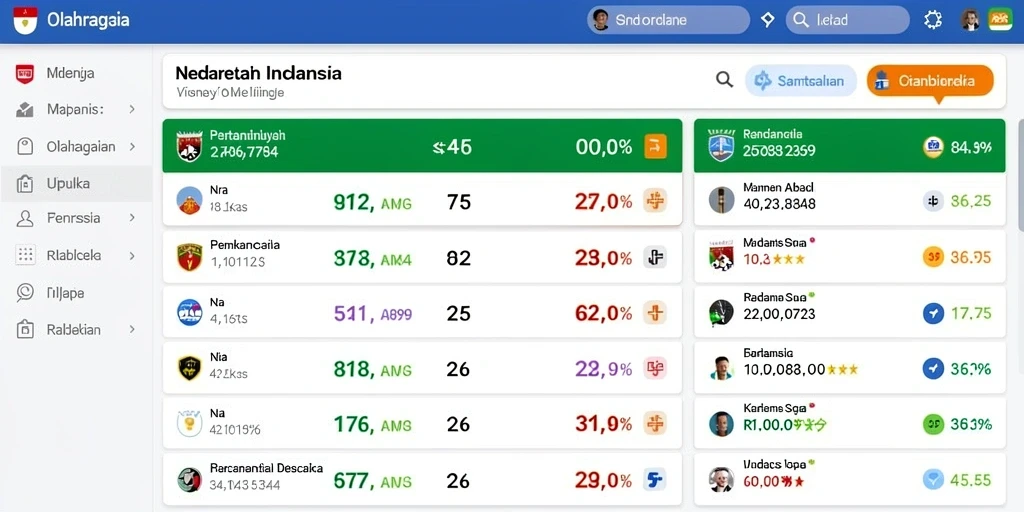Open the Penrssia sidebar item
This screenshot has height=512, width=1024.
(x=76, y=218)
